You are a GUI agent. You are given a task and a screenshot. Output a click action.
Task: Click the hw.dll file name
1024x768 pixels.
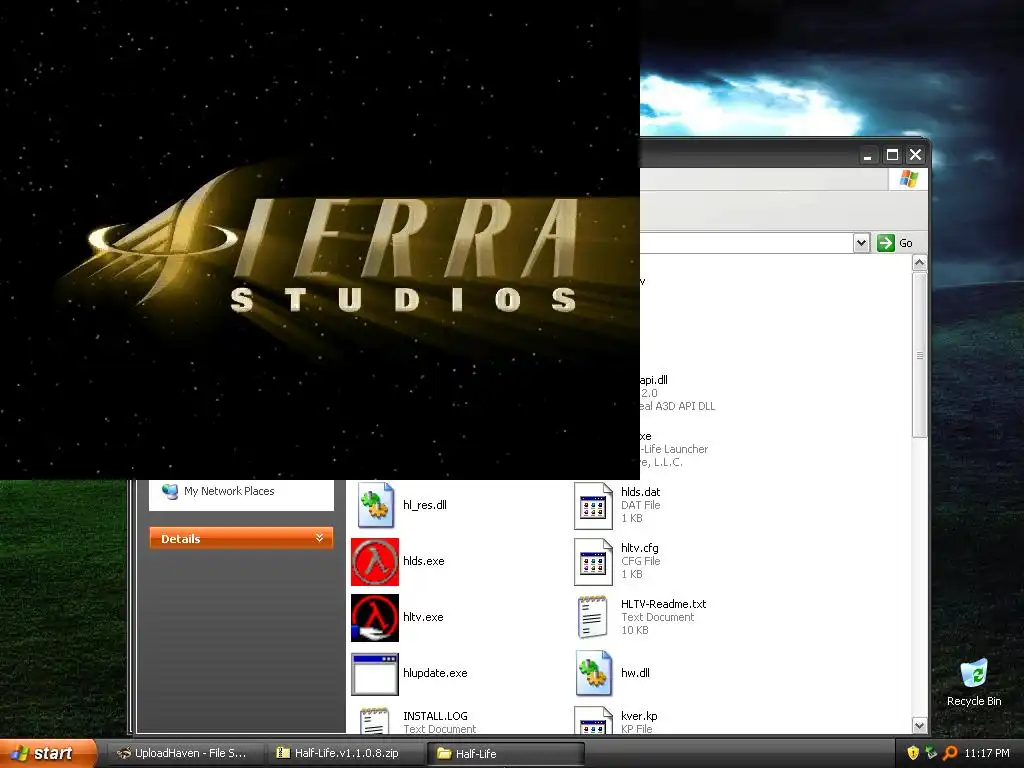point(635,673)
